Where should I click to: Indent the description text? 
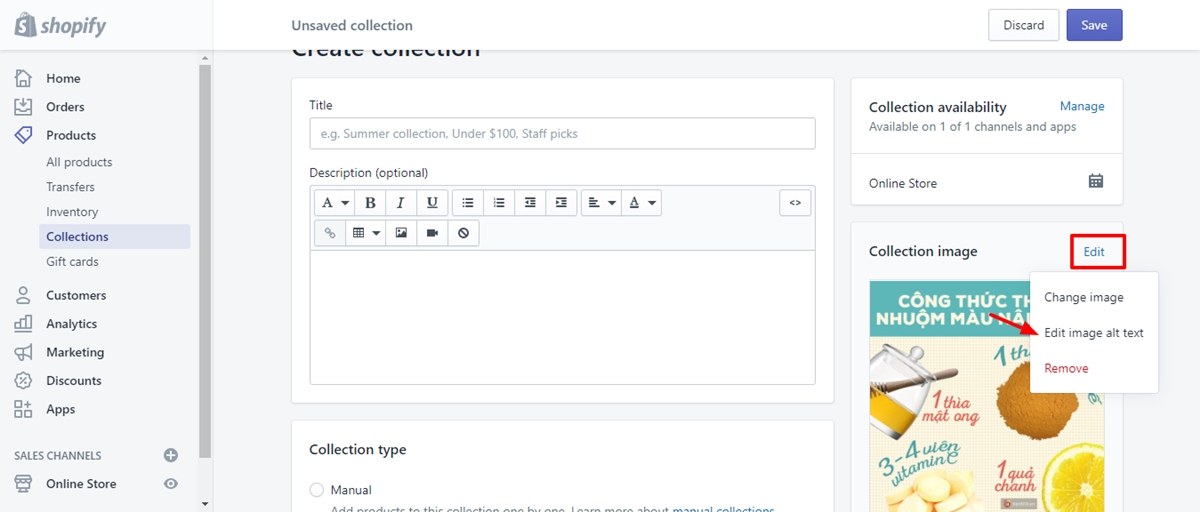pos(562,203)
